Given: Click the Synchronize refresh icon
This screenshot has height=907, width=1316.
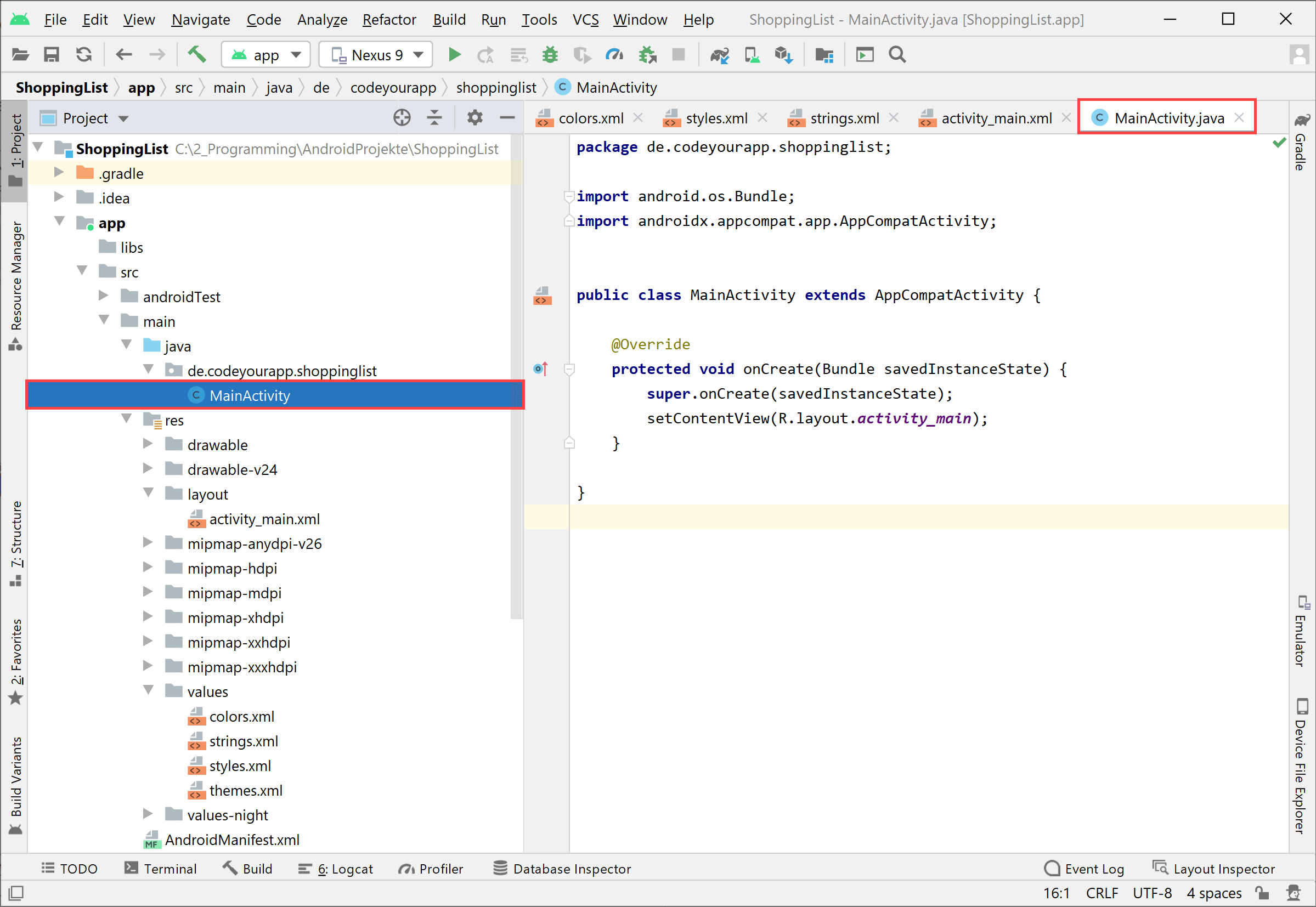Looking at the screenshot, I should pyautogui.click(x=84, y=55).
